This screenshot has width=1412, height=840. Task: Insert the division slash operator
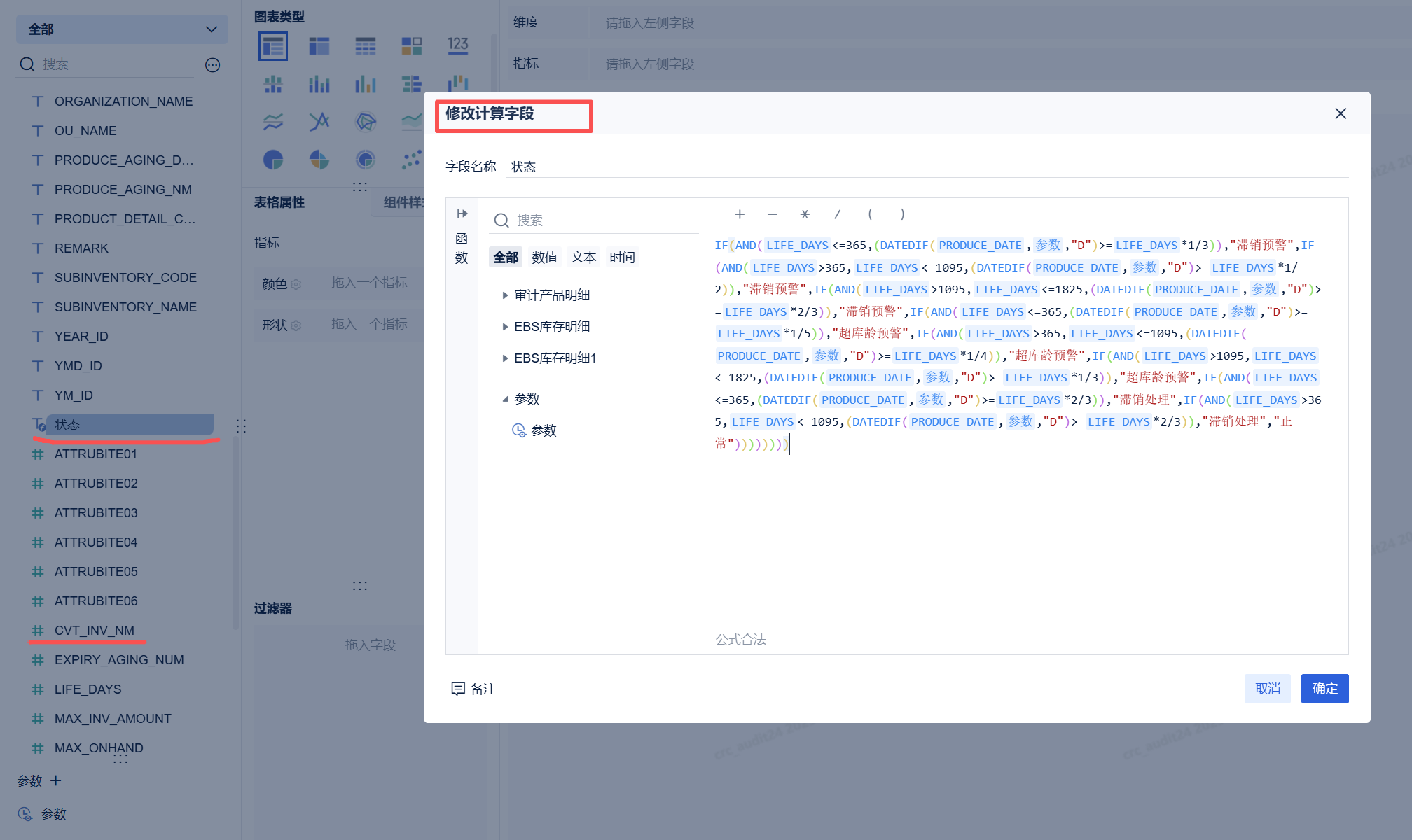[x=837, y=214]
